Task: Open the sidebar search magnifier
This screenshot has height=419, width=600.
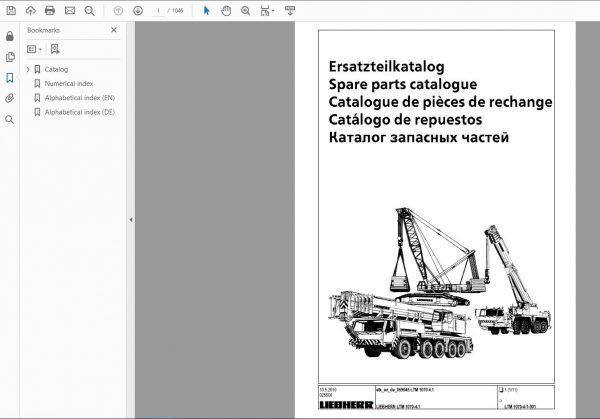Action: [10, 119]
